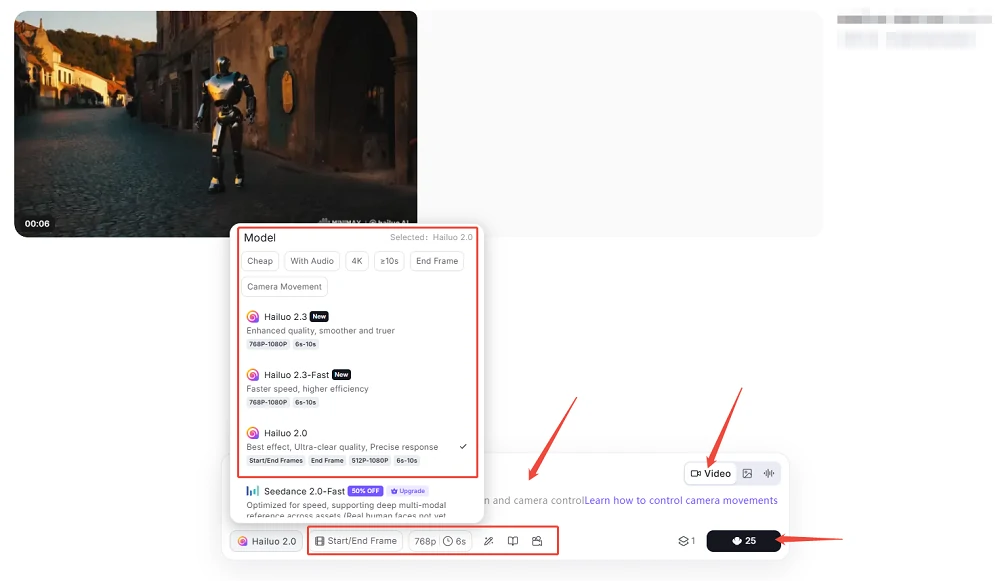Image resolution: width=1000 pixels, height=581 pixels.
Task: Open the robot video thumbnail
Action: (216, 124)
